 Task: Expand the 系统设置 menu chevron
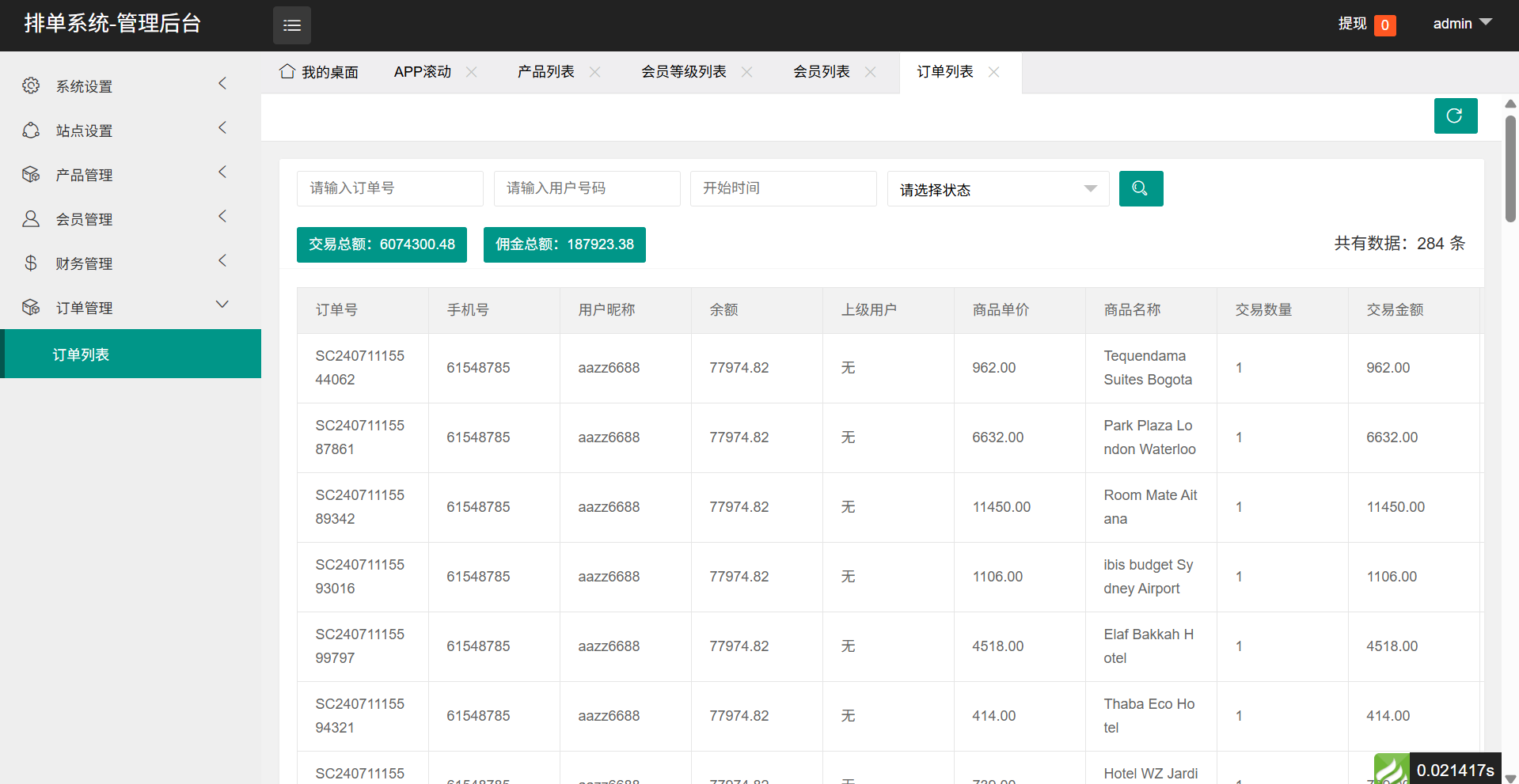pyautogui.click(x=222, y=83)
